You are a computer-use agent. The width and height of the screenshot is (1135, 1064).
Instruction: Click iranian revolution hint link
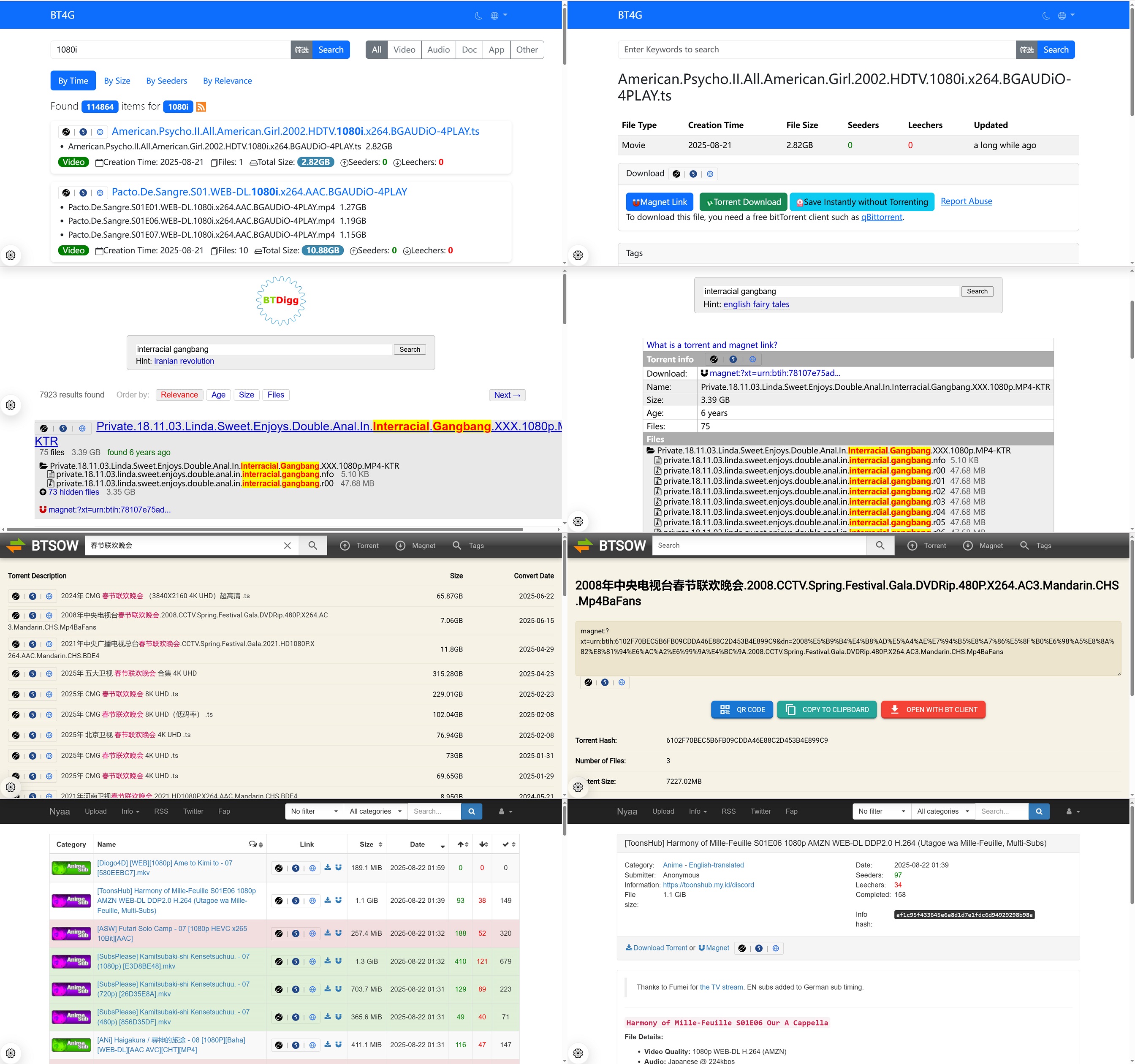point(184,361)
